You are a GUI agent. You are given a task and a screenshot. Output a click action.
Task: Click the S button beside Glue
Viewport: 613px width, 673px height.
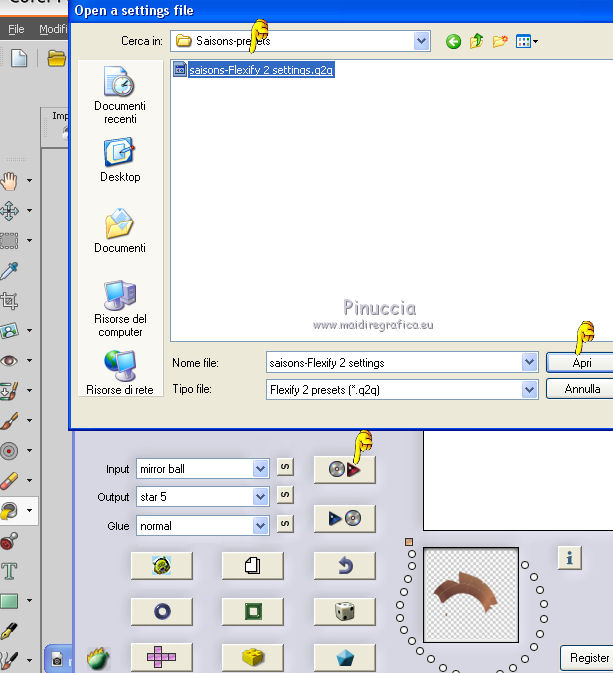coord(285,524)
